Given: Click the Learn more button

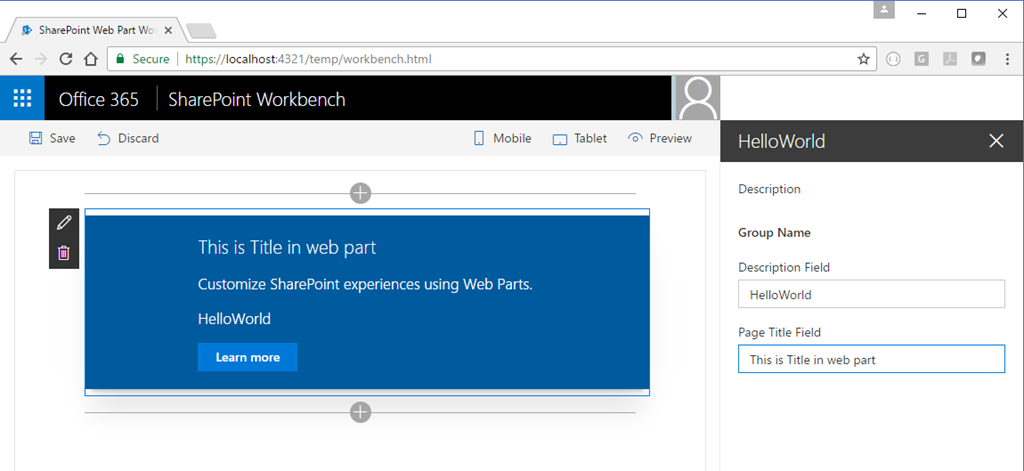Looking at the screenshot, I should [x=248, y=357].
